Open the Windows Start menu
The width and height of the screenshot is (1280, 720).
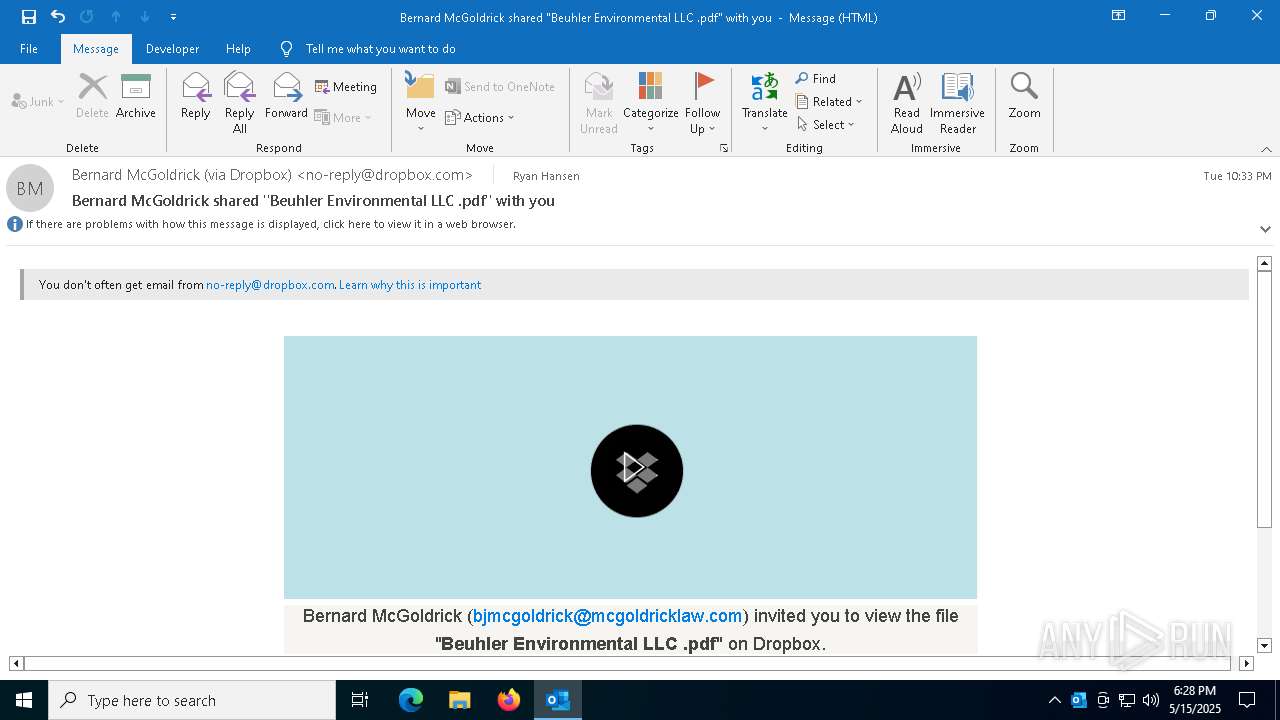pyautogui.click(x=24, y=700)
